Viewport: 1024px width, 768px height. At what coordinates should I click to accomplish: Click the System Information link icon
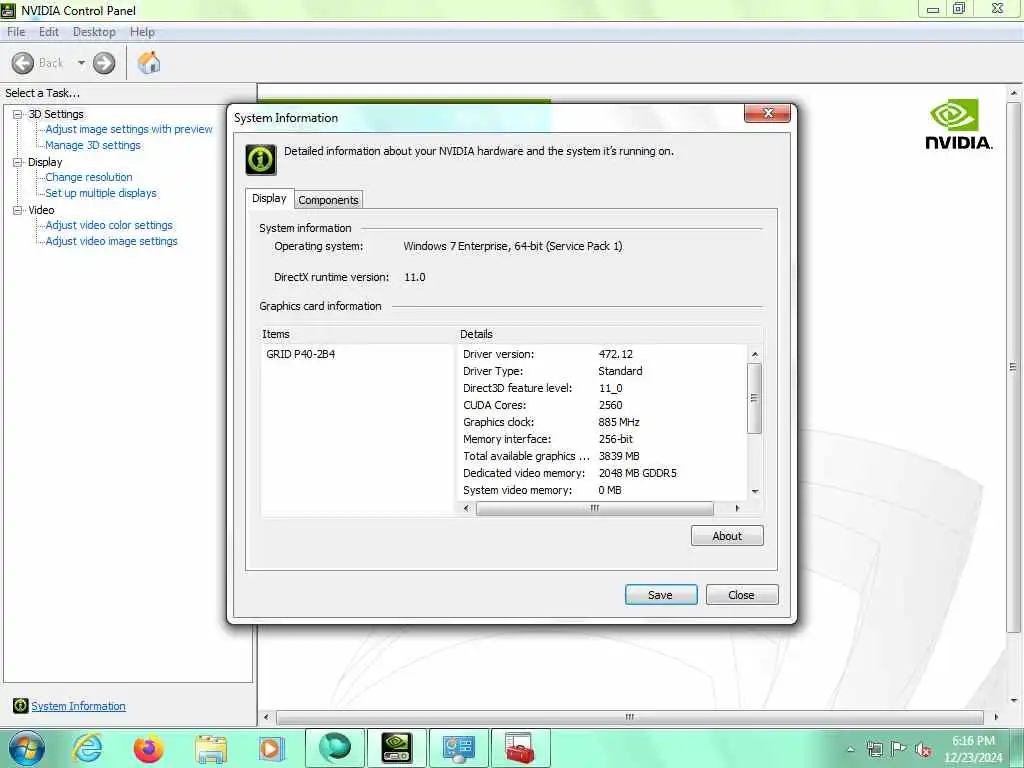[x=20, y=705]
